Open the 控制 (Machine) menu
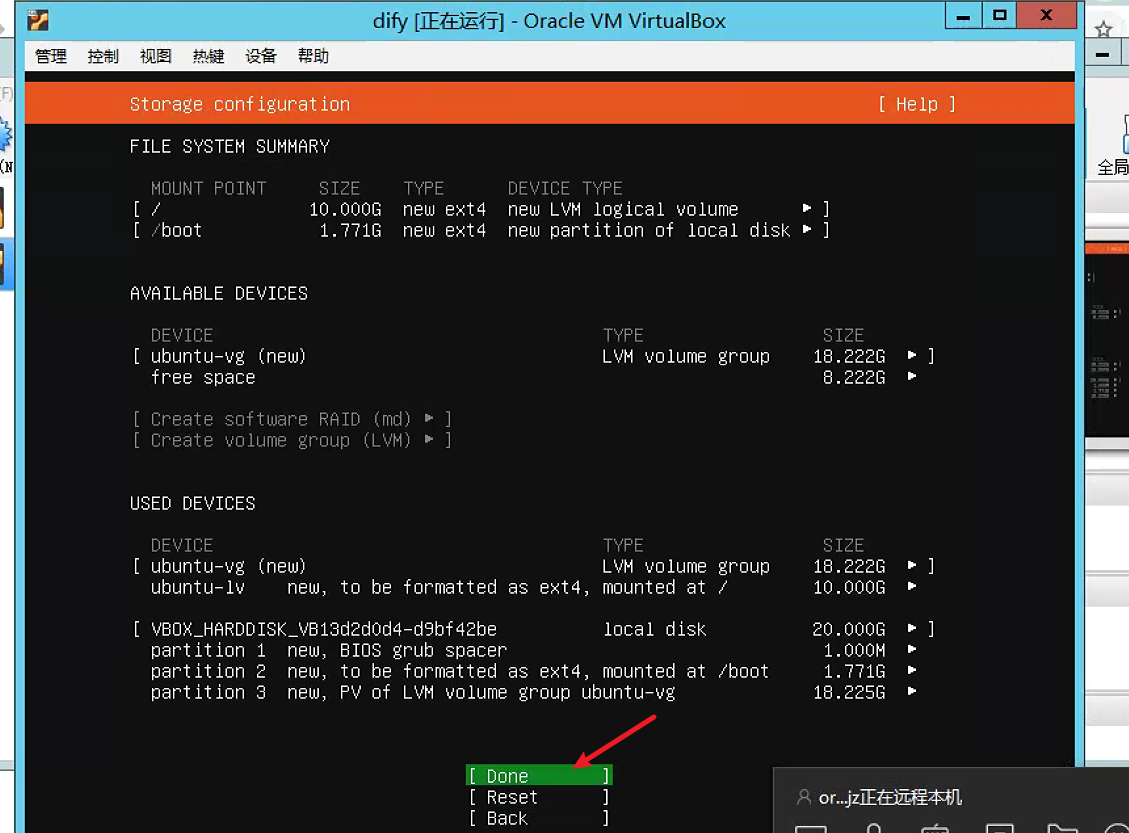The width and height of the screenshot is (1129, 833). pos(102,56)
